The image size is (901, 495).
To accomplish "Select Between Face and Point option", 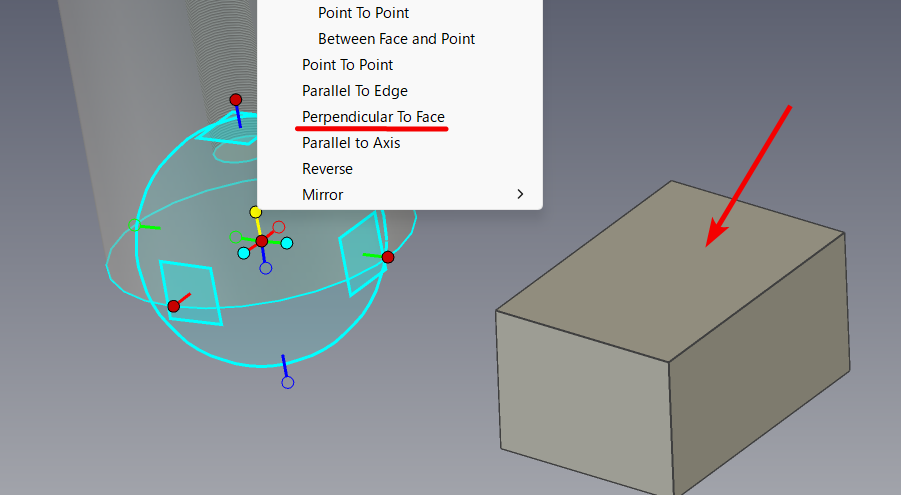I will coord(396,39).
